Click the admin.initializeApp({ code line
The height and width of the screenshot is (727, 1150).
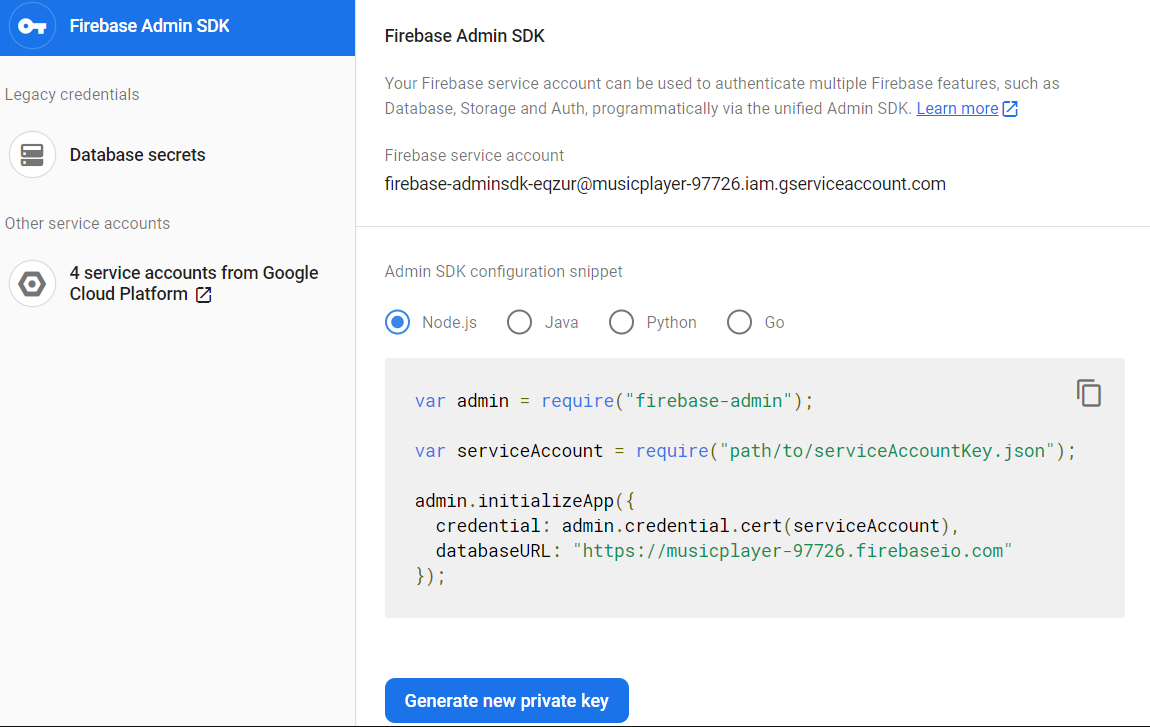click(x=524, y=501)
